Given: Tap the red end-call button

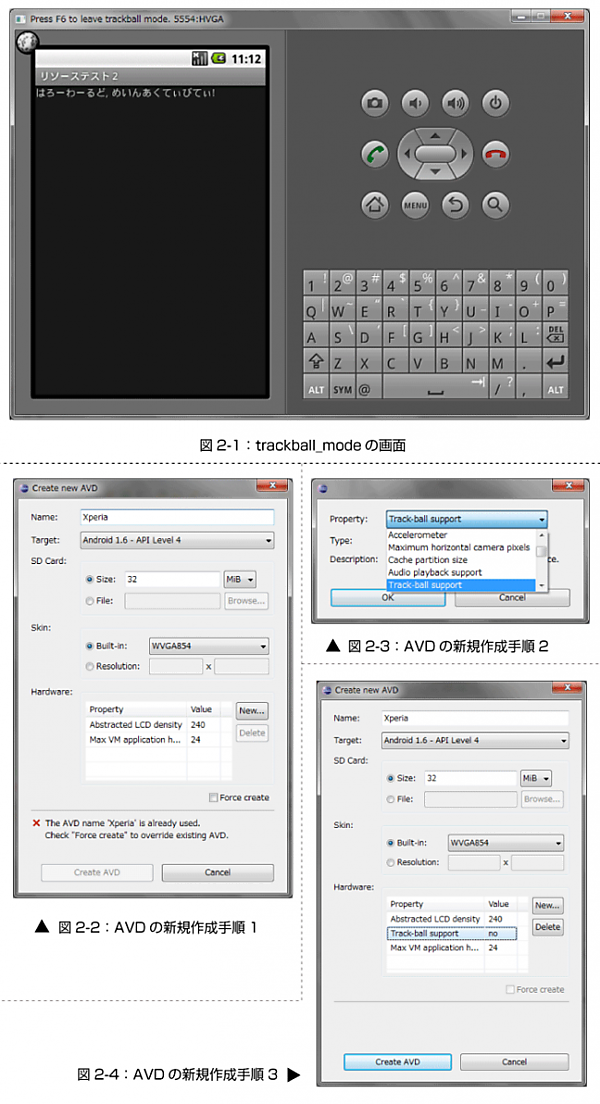Looking at the screenshot, I should coord(496,153).
